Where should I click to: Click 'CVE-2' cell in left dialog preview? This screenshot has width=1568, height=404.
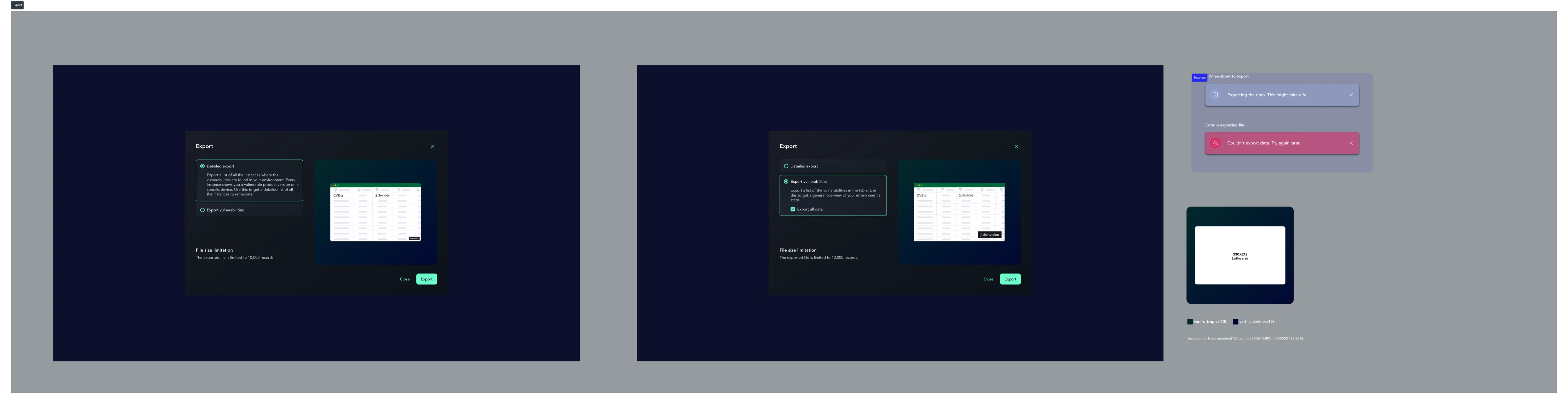[338, 196]
